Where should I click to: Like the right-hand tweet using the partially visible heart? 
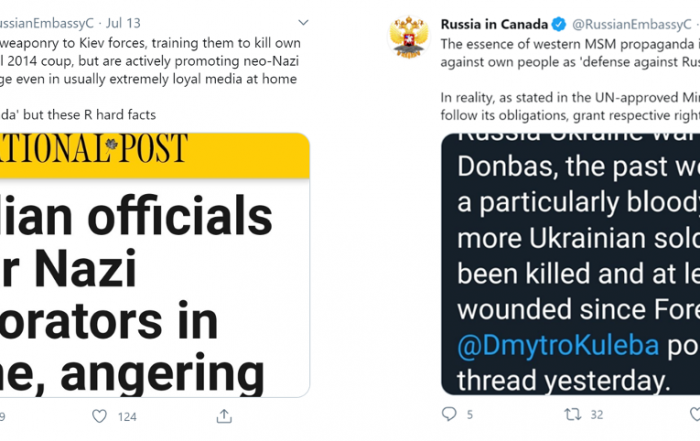[x=696, y=414]
